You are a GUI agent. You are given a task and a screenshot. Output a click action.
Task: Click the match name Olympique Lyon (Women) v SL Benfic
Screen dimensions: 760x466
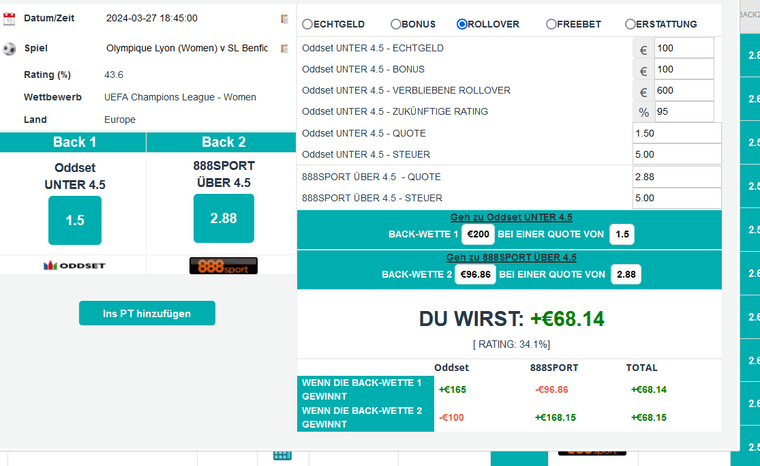(187, 48)
